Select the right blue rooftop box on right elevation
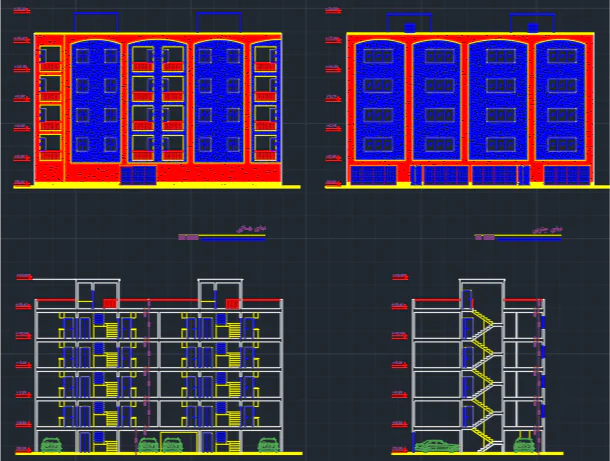Viewport: 610px width, 461px height. click(533, 28)
